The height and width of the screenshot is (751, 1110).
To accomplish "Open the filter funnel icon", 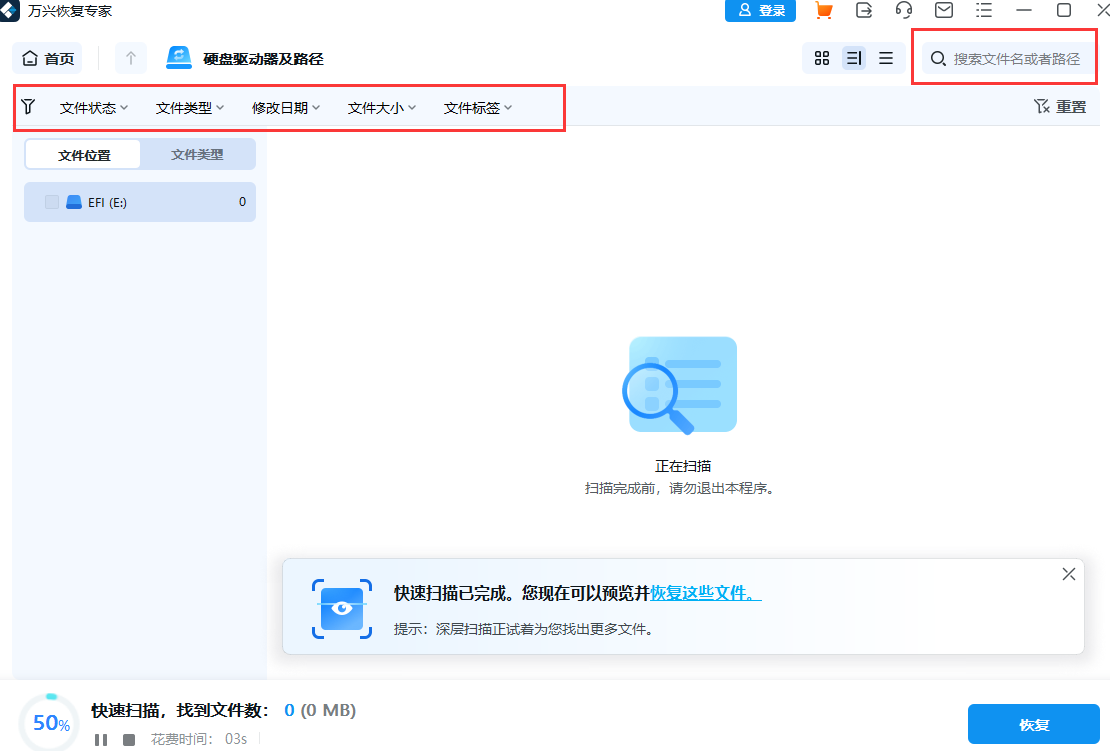I will click(28, 107).
